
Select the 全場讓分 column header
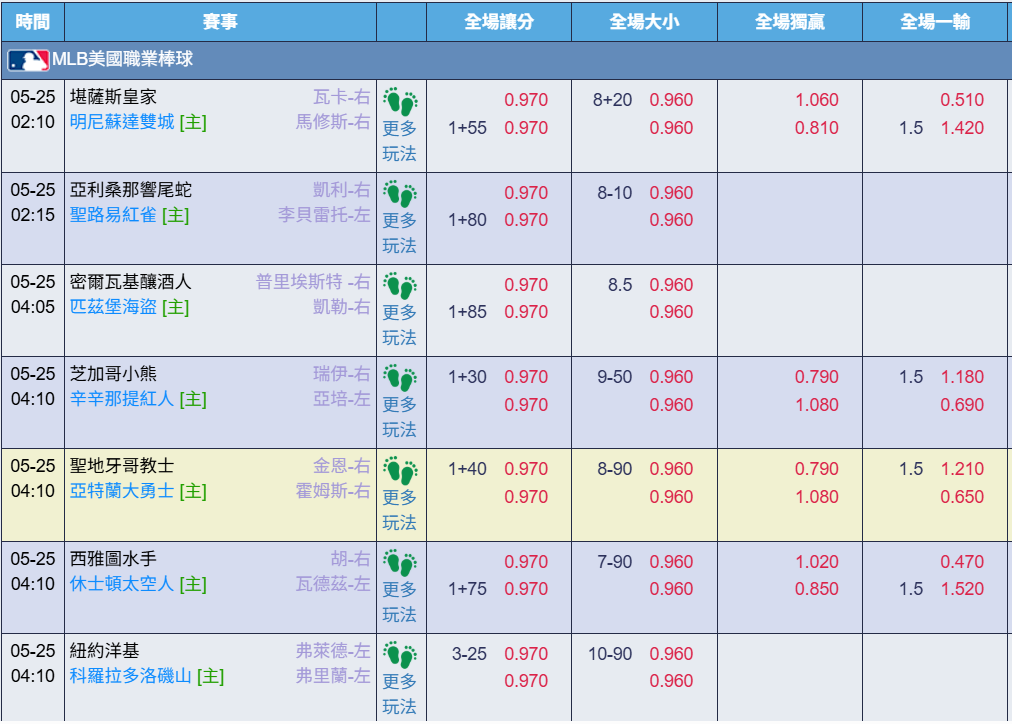(x=499, y=22)
